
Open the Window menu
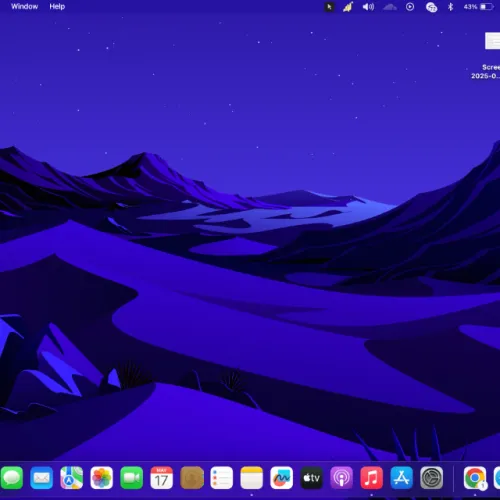pyautogui.click(x=24, y=6)
